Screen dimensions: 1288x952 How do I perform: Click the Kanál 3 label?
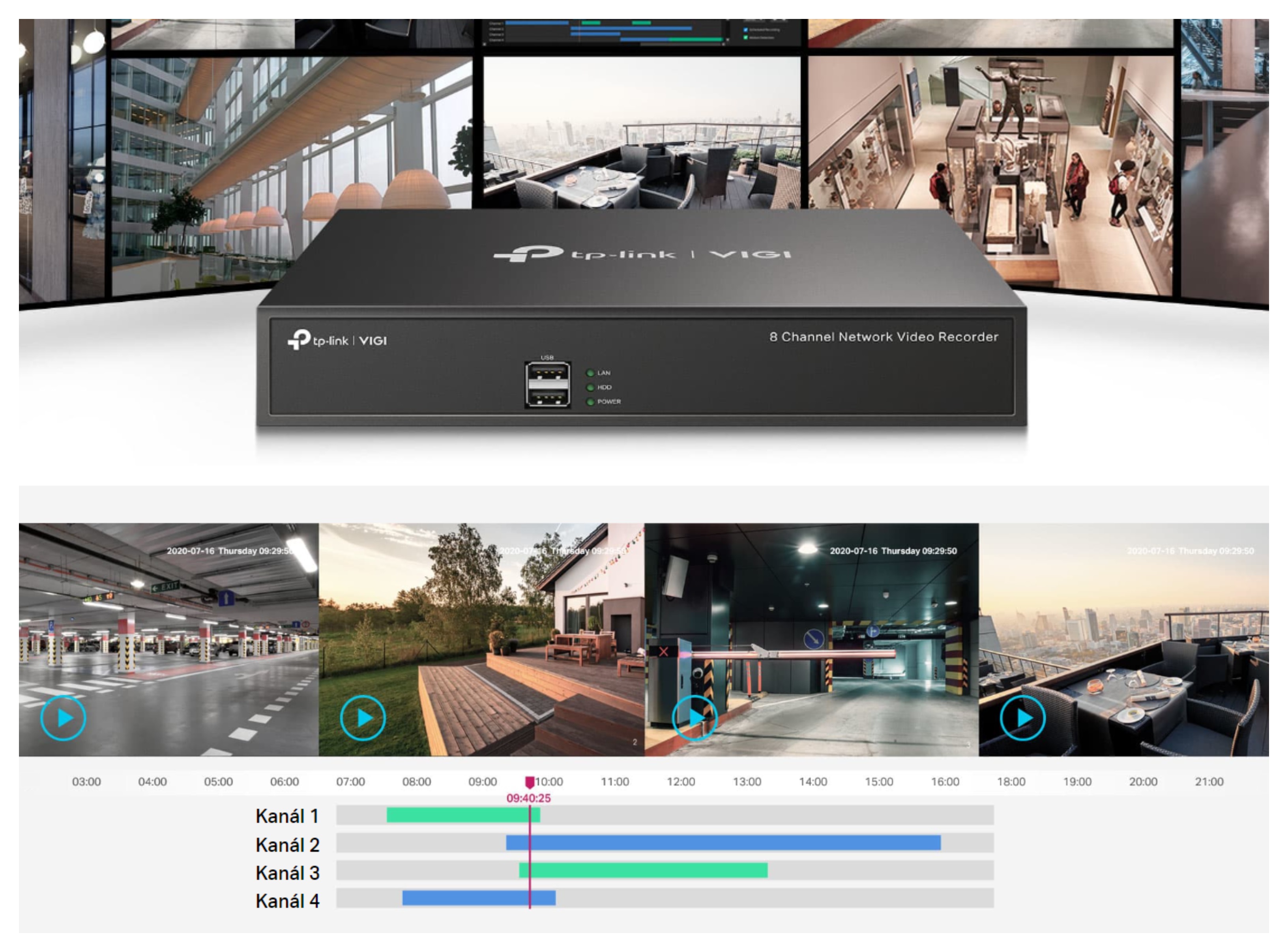click(x=287, y=873)
